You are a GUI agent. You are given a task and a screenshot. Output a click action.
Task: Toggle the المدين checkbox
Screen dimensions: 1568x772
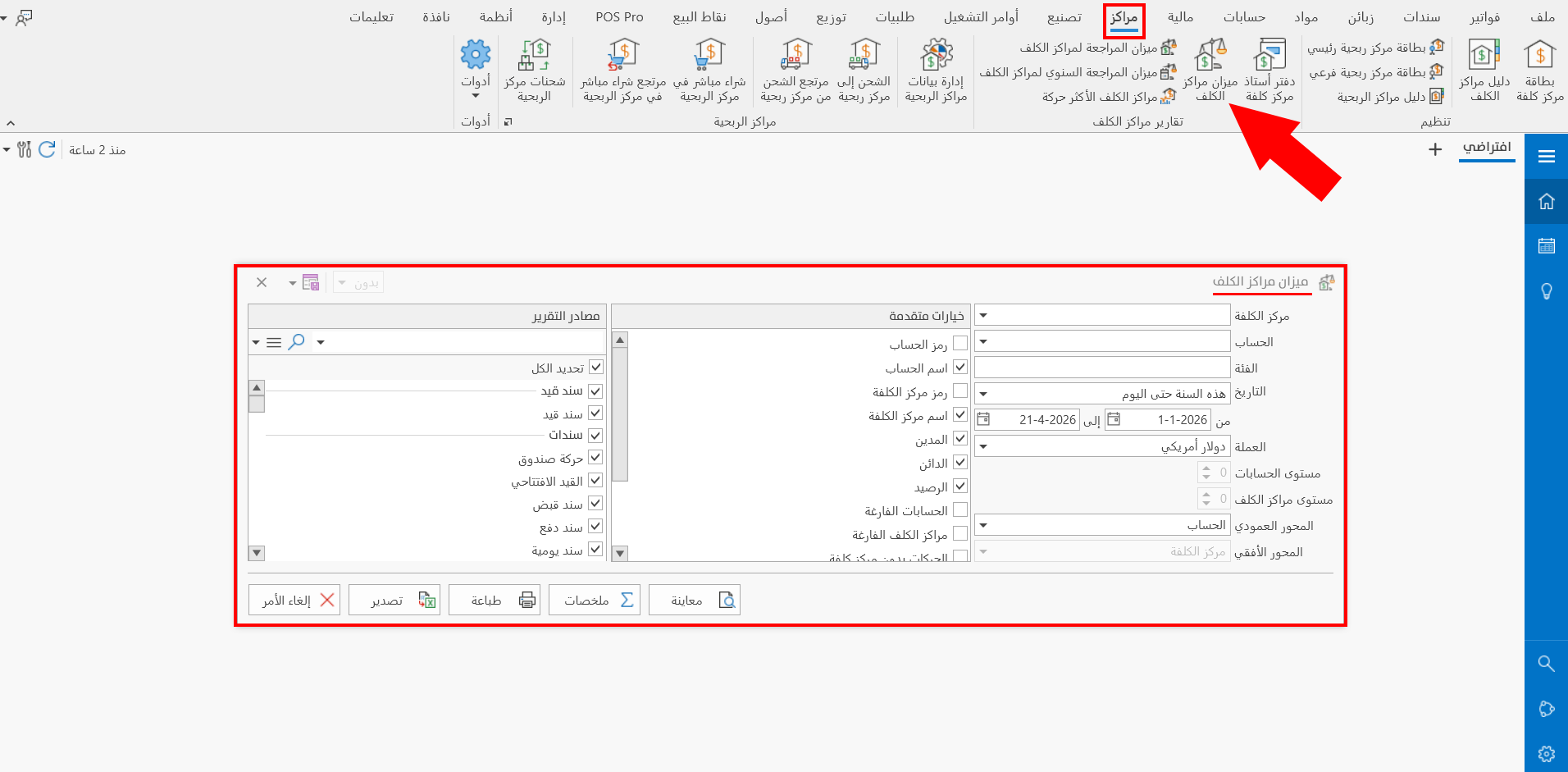(x=960, y=439)
